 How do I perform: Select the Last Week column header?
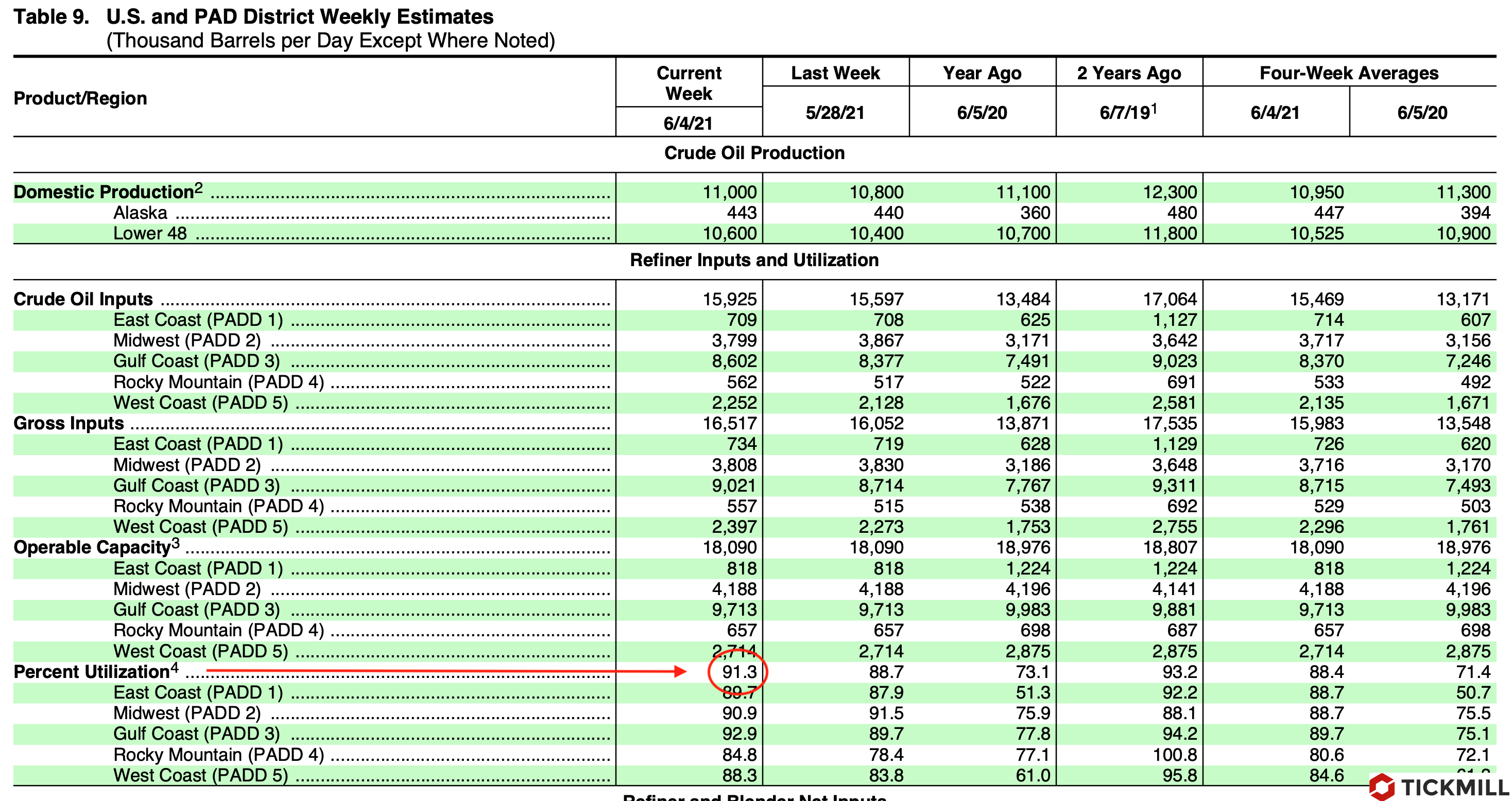point(835,73)
